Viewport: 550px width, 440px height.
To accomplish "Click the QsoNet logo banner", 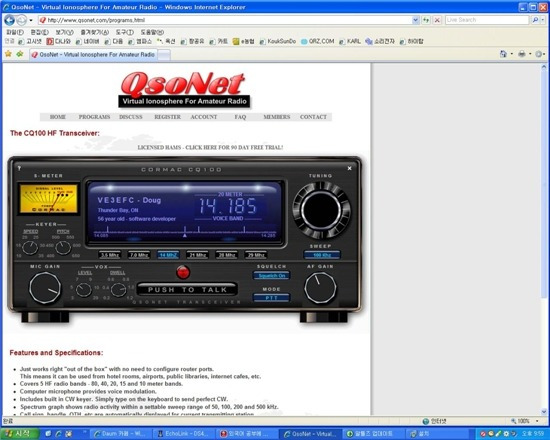I will (x=185, y=90).
